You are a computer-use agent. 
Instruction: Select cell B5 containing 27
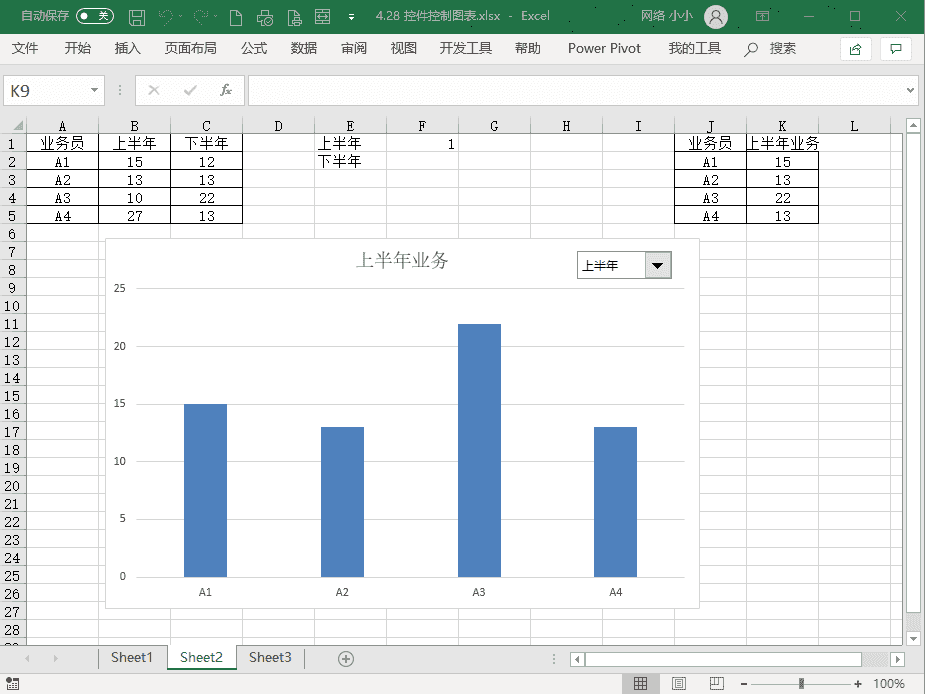(x=135, y=216)
